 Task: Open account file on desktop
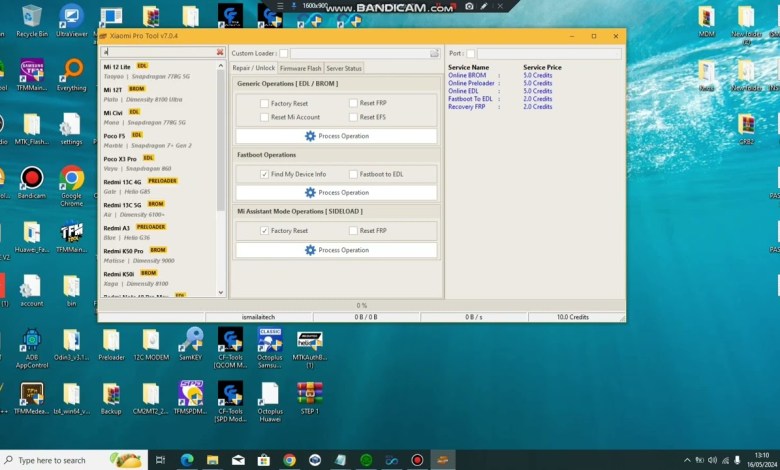point(32,290)
